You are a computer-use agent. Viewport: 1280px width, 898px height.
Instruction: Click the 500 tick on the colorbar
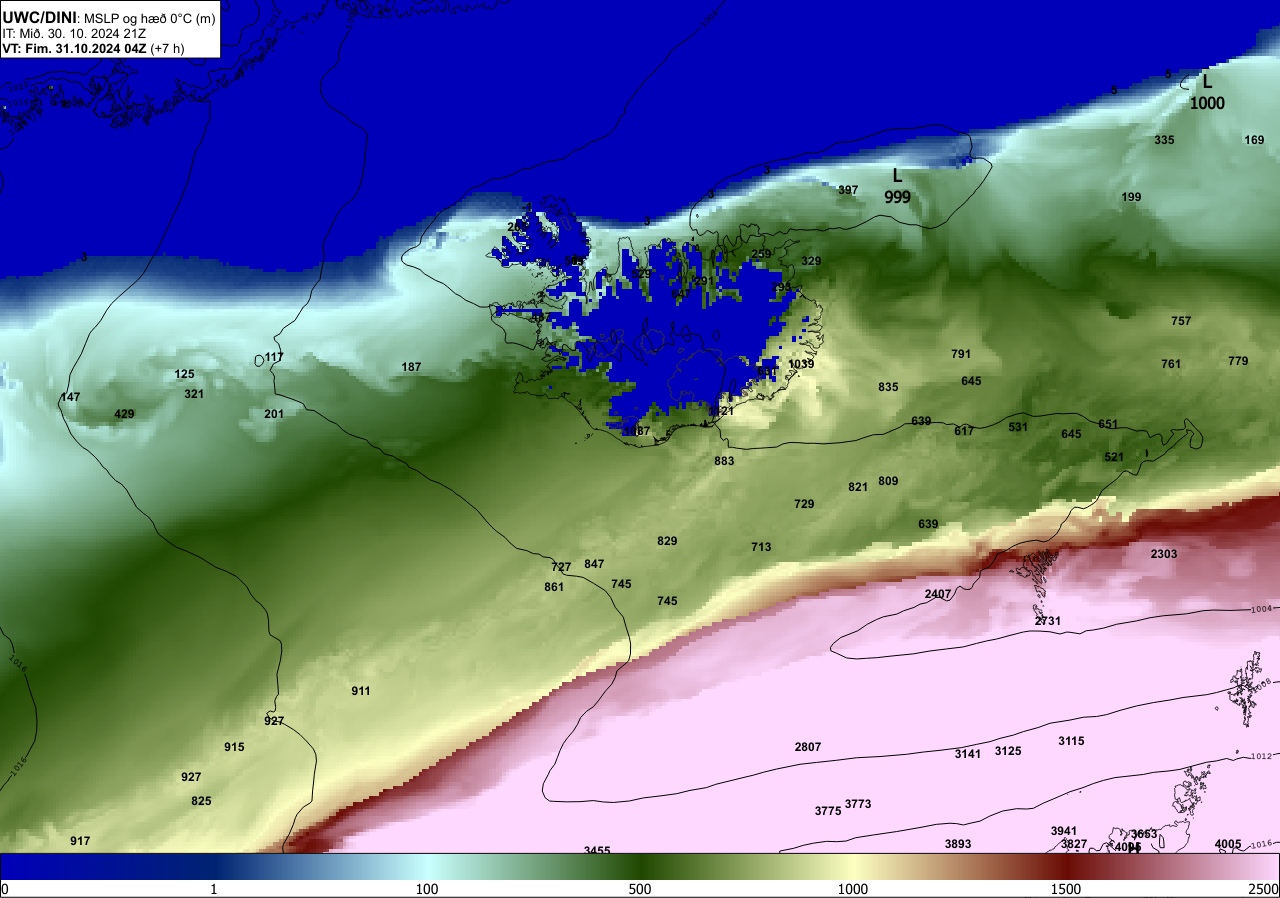tap(640, 889)
